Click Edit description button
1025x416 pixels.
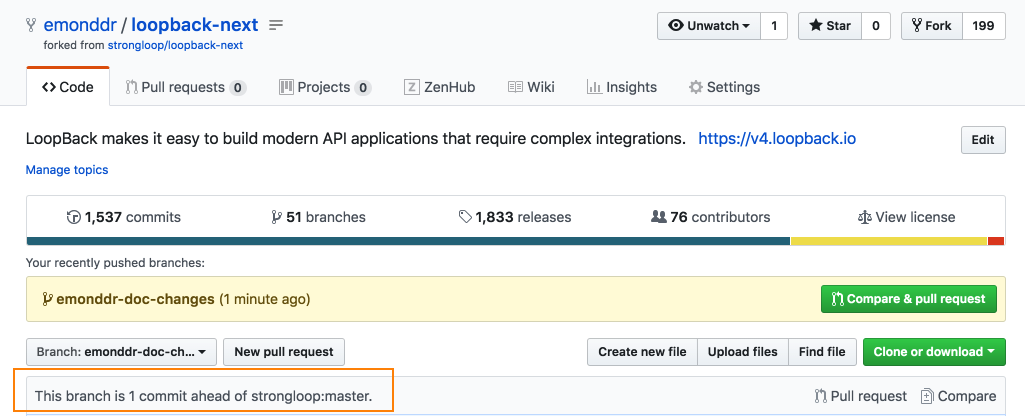click(x=983, y=140)
